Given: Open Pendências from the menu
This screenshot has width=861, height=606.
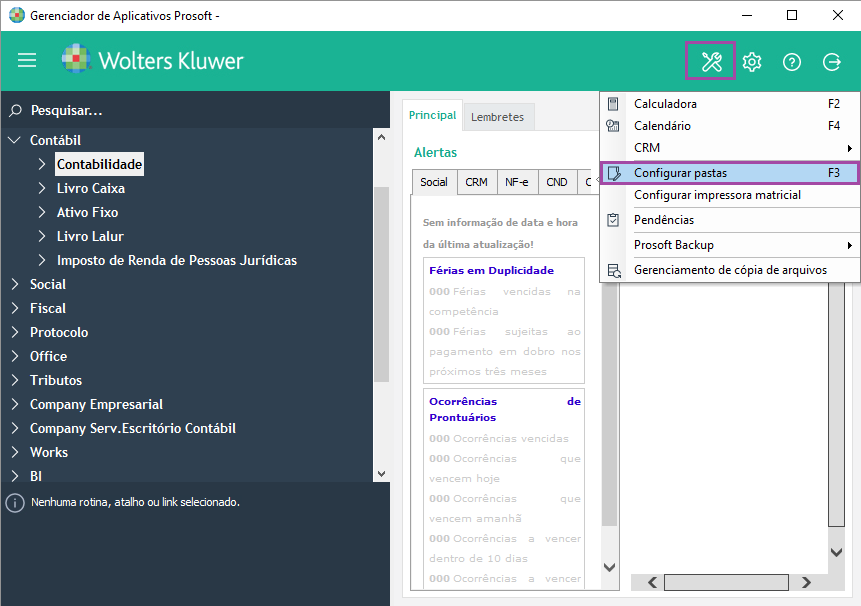Looking at the screenshot, I should [x=730, y=220].
